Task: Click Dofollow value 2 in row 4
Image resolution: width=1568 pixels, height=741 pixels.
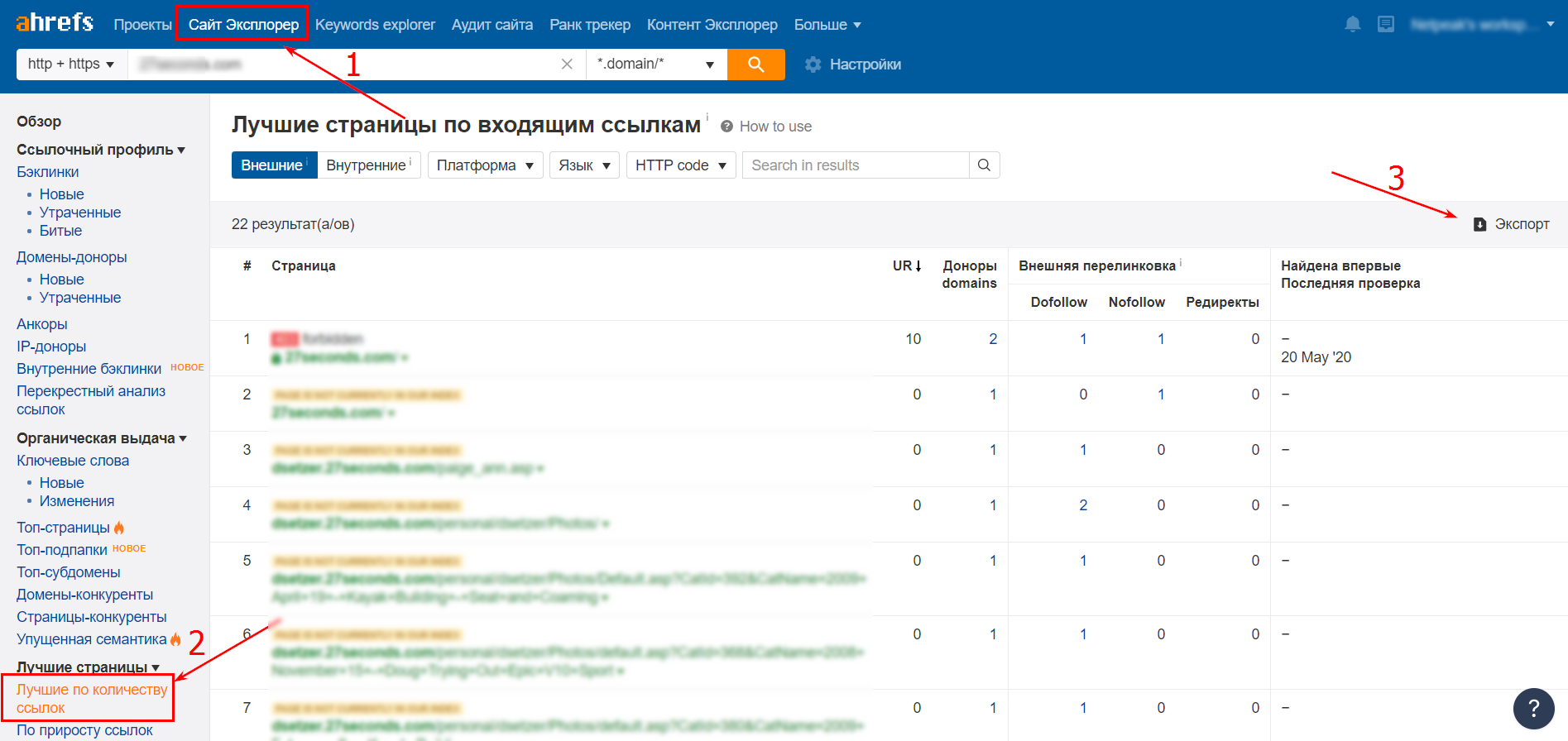Action: (x=1083, y=505)
